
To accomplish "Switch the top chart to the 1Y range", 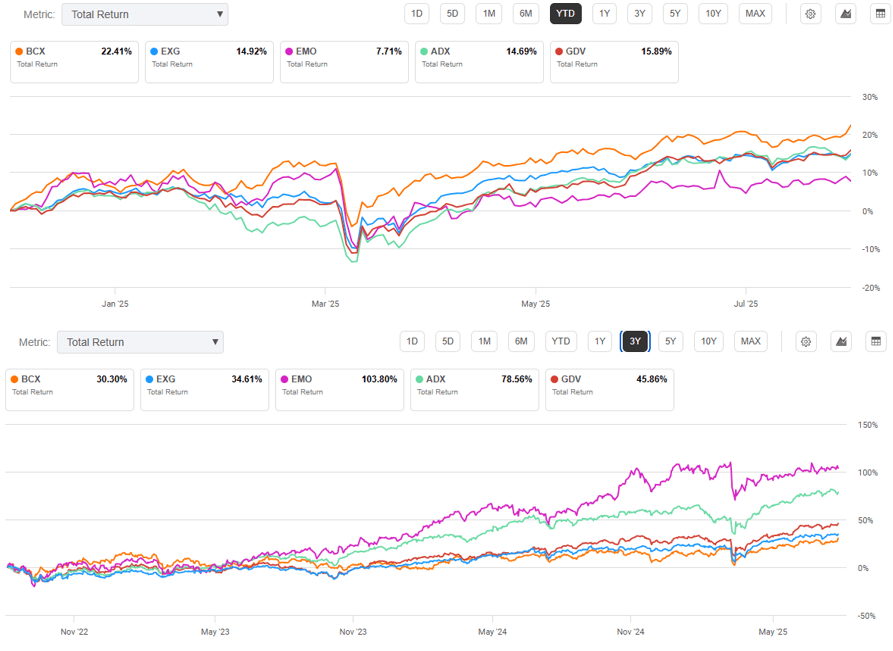I will pyautogui.click(x=604, y=13).
